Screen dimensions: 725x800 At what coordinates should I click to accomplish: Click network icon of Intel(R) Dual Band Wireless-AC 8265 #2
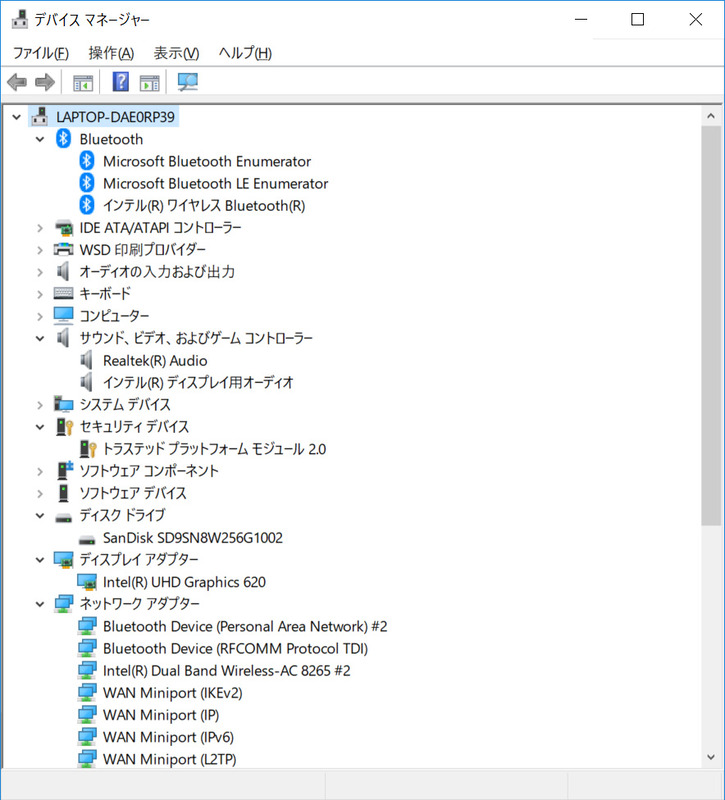tap(87, 670)
